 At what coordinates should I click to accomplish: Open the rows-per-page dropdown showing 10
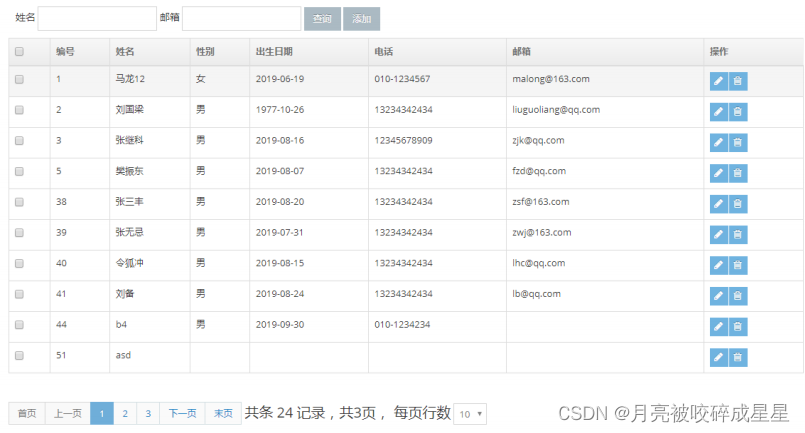pos(470,414)
